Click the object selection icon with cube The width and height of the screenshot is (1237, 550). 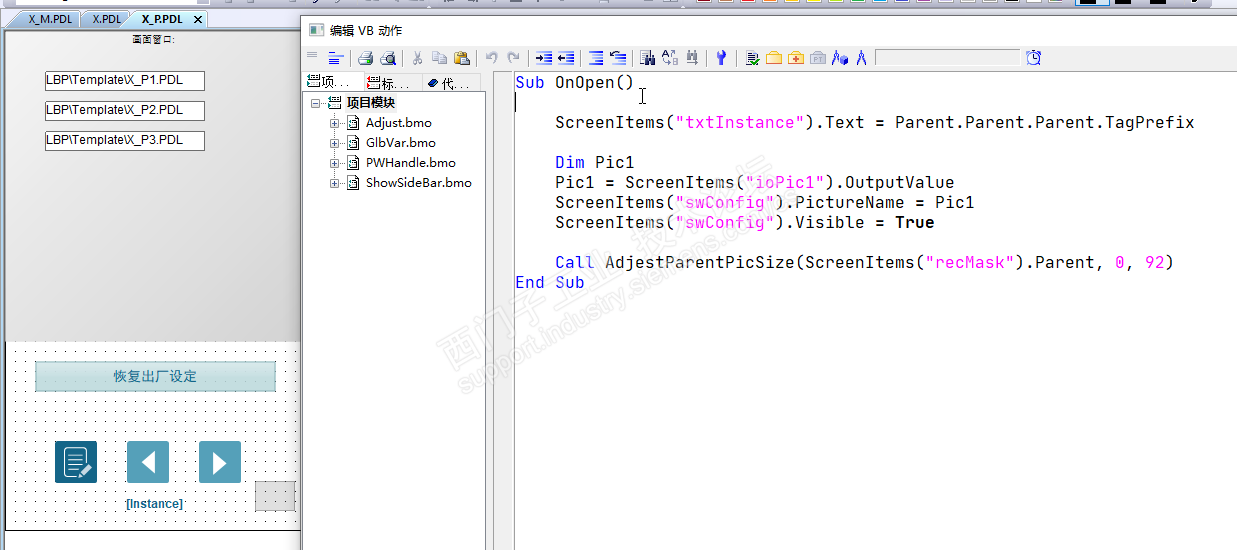click(840, 58)
